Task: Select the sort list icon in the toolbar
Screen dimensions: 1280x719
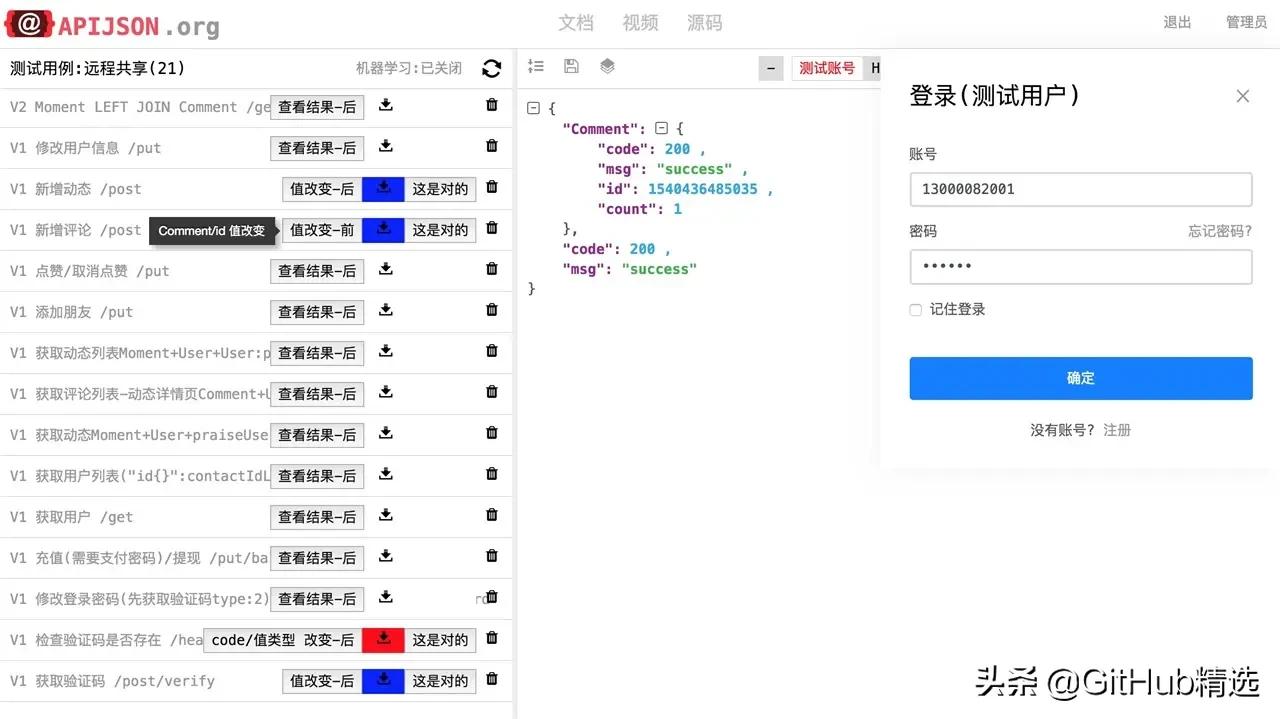Action: [x=535, y=66]
